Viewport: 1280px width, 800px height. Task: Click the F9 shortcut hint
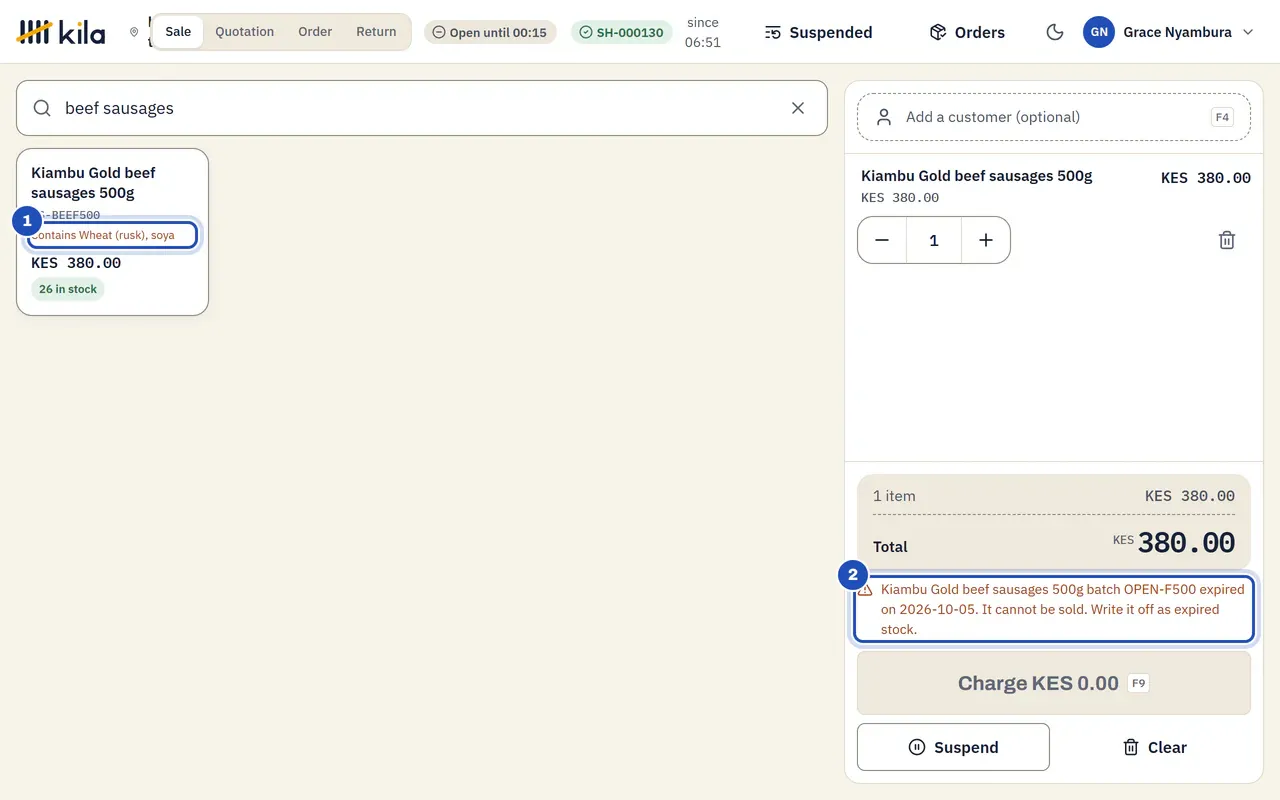point(1138,683)
